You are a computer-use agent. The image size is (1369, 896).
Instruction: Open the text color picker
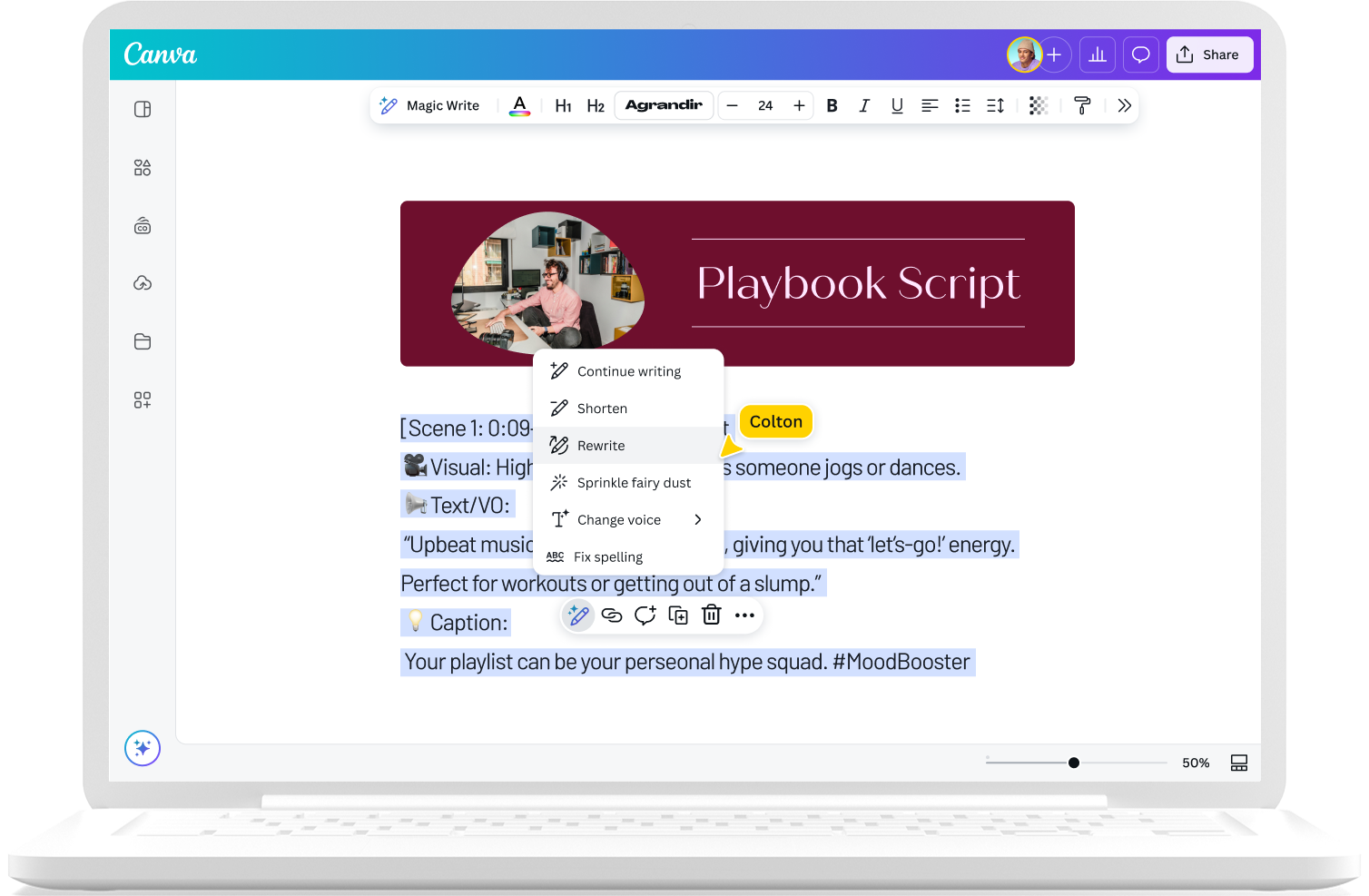[519, 105]
